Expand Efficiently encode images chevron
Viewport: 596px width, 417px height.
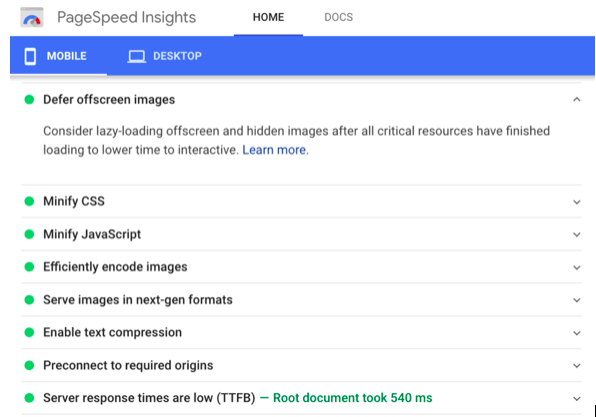577,268
